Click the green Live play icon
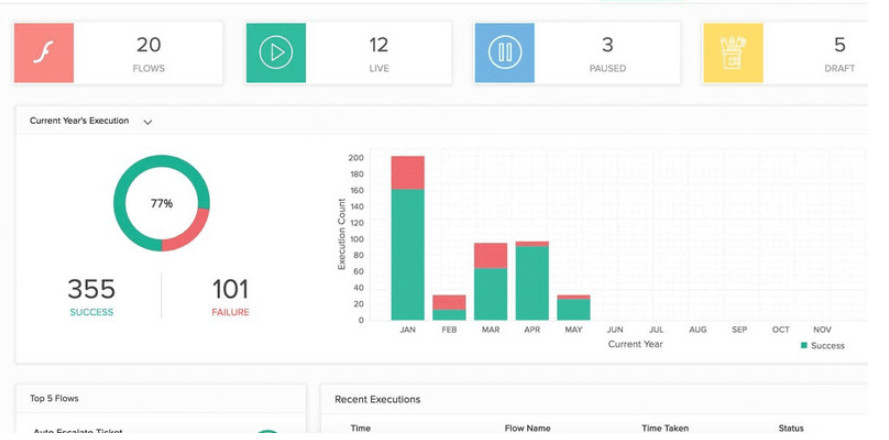The height and width of the screenshot is (440, 889). [276, 52]
